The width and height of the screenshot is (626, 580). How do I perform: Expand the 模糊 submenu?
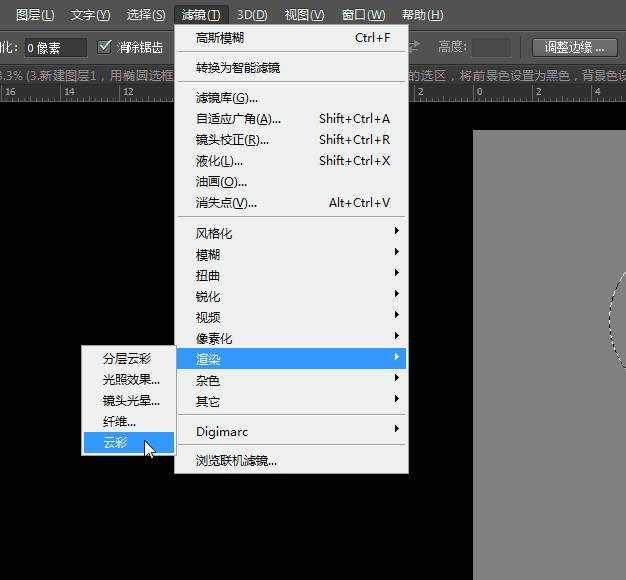coord(291,254)
